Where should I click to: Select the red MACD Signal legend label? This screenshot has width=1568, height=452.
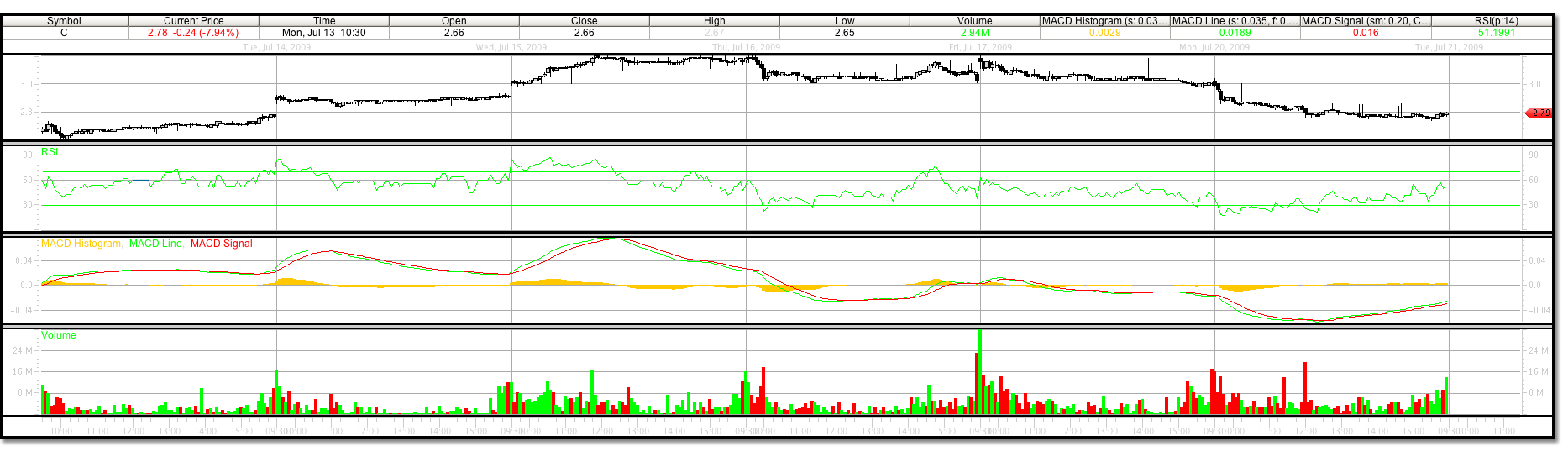[221, 244]
